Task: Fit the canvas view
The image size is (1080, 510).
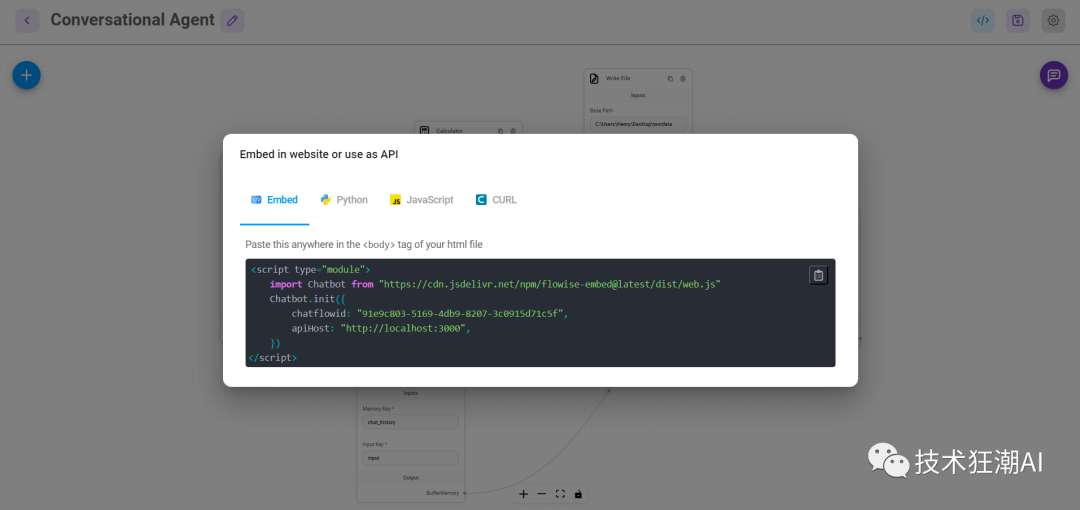Action: (560, 494)
